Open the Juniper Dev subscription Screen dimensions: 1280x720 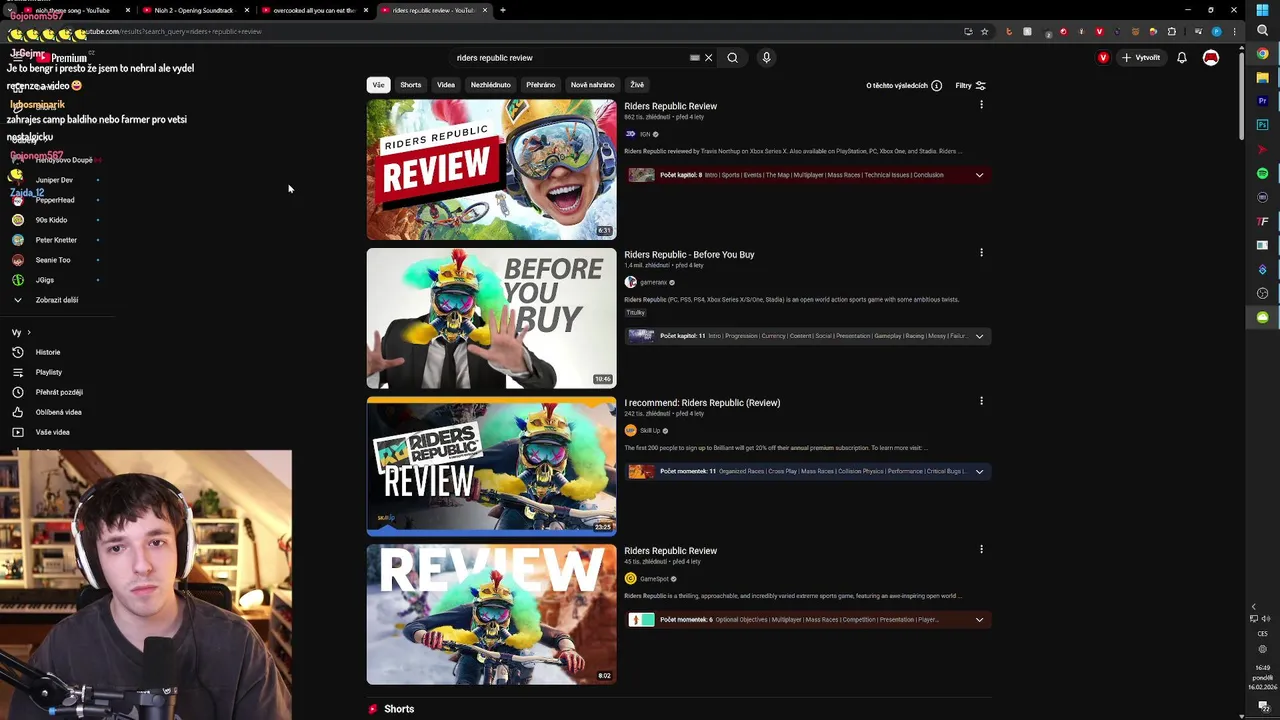tap(54, 180)
